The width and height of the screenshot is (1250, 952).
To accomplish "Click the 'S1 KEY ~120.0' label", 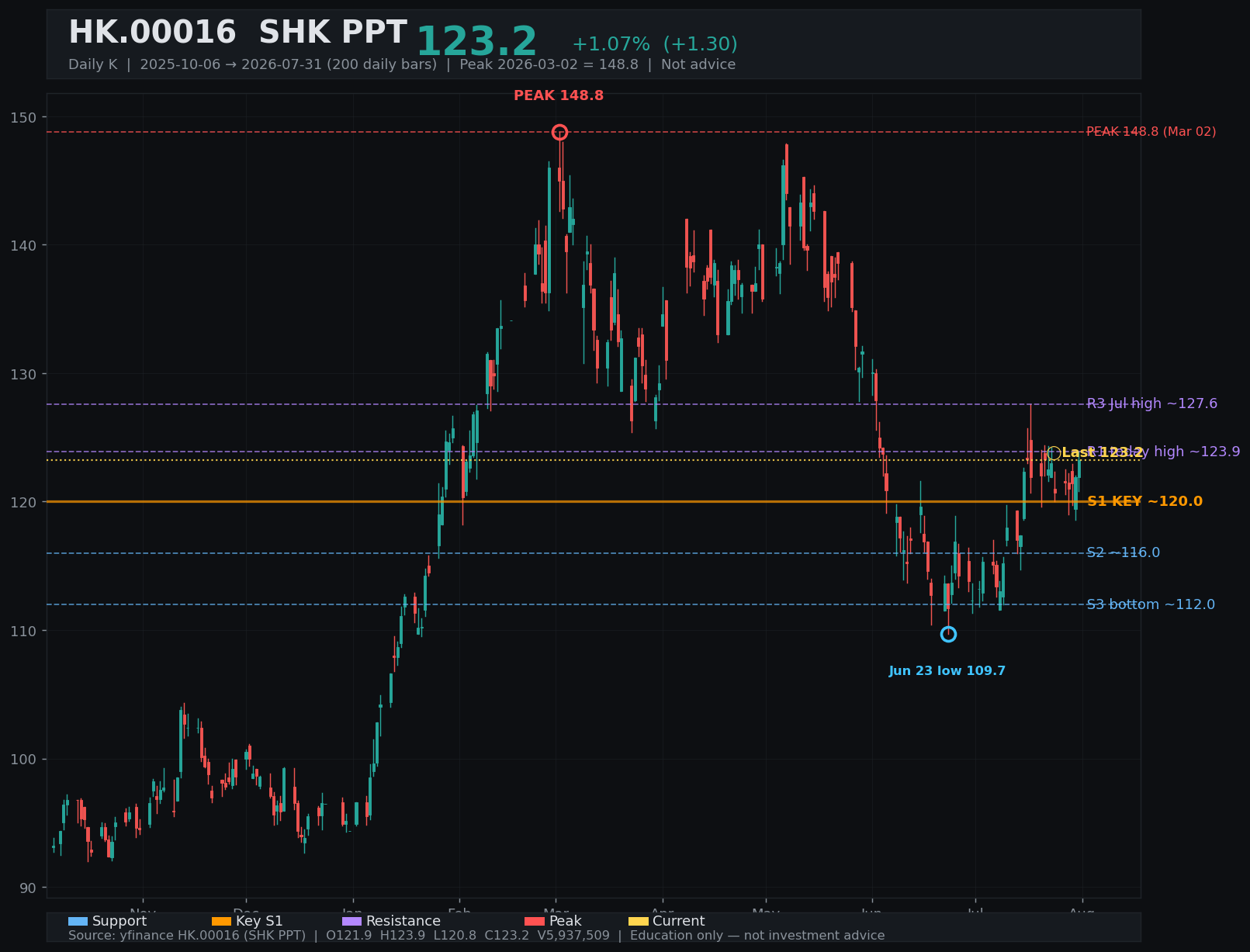I will (1145, 501).
